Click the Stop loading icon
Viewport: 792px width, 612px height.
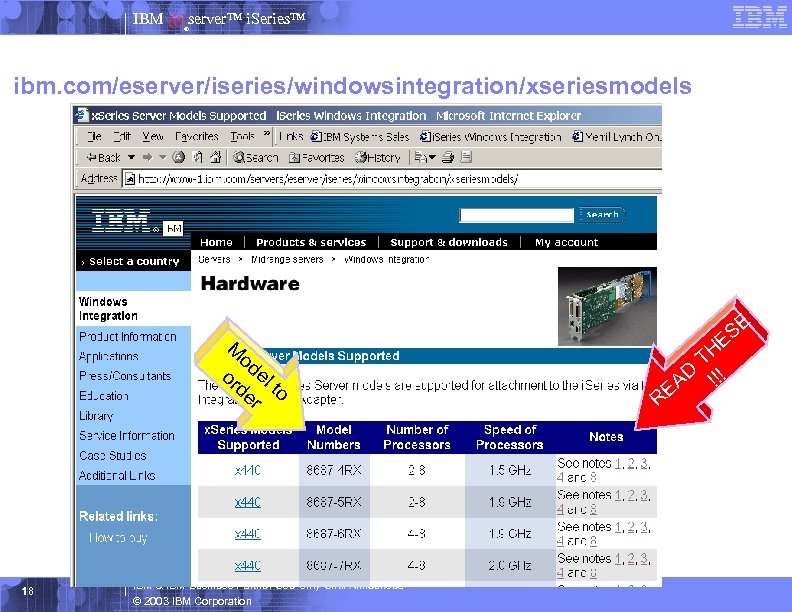[x=178, y=157]
